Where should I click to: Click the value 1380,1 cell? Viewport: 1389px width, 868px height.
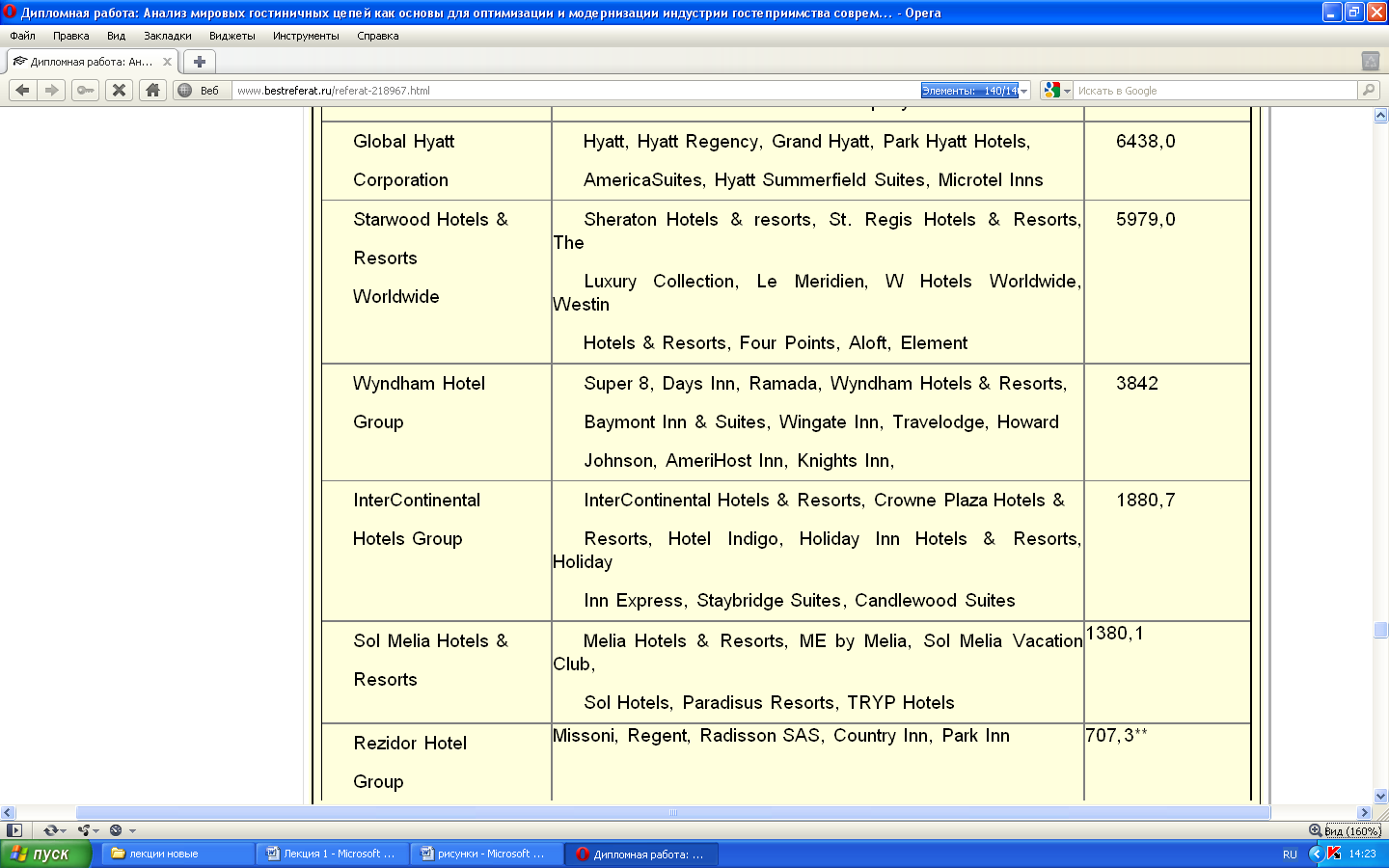(x=1167, y=672)
